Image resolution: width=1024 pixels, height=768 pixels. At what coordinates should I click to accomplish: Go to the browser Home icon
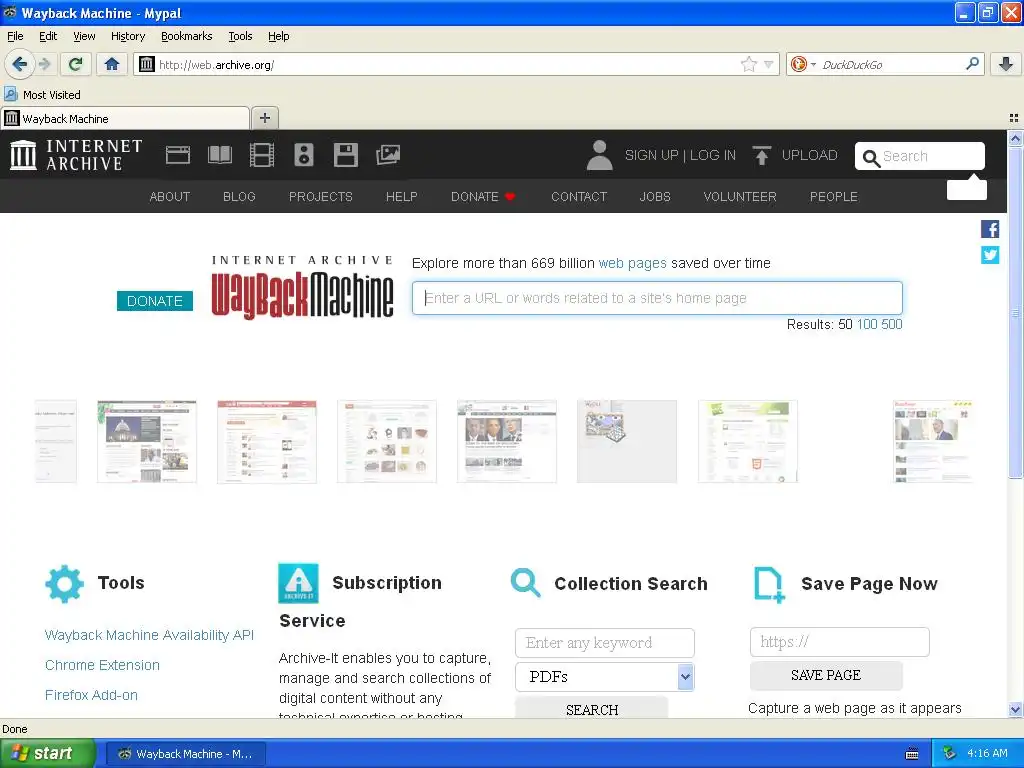point(112,64)
